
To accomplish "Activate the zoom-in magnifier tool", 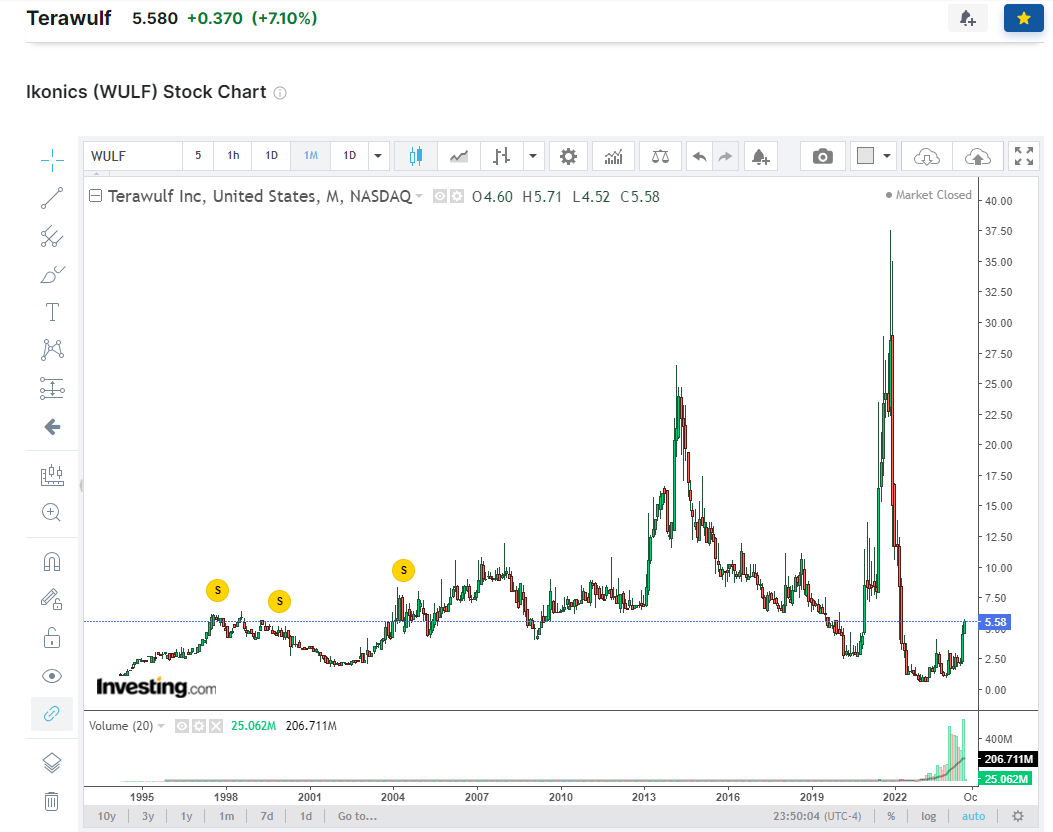I will [52, 513].
